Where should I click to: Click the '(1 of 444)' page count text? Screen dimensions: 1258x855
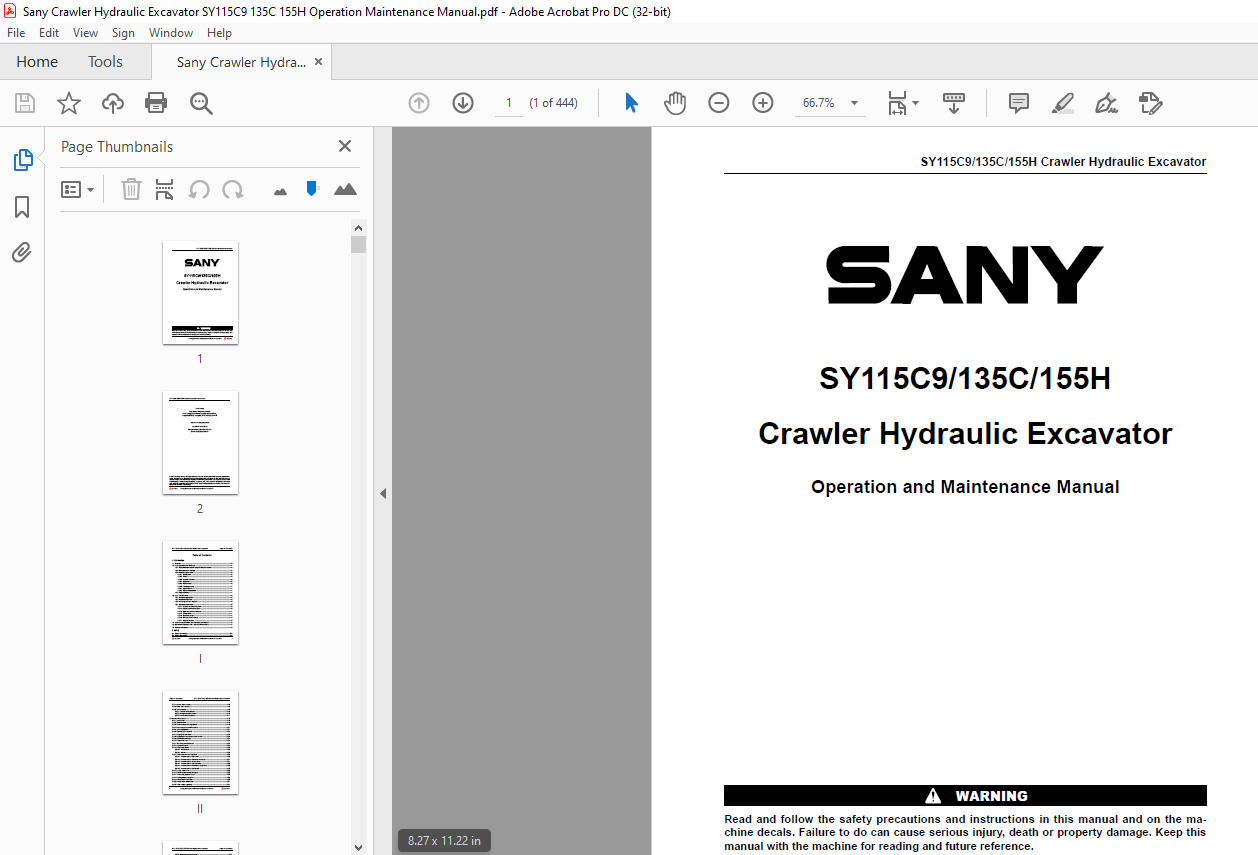[x=553, y=103]
